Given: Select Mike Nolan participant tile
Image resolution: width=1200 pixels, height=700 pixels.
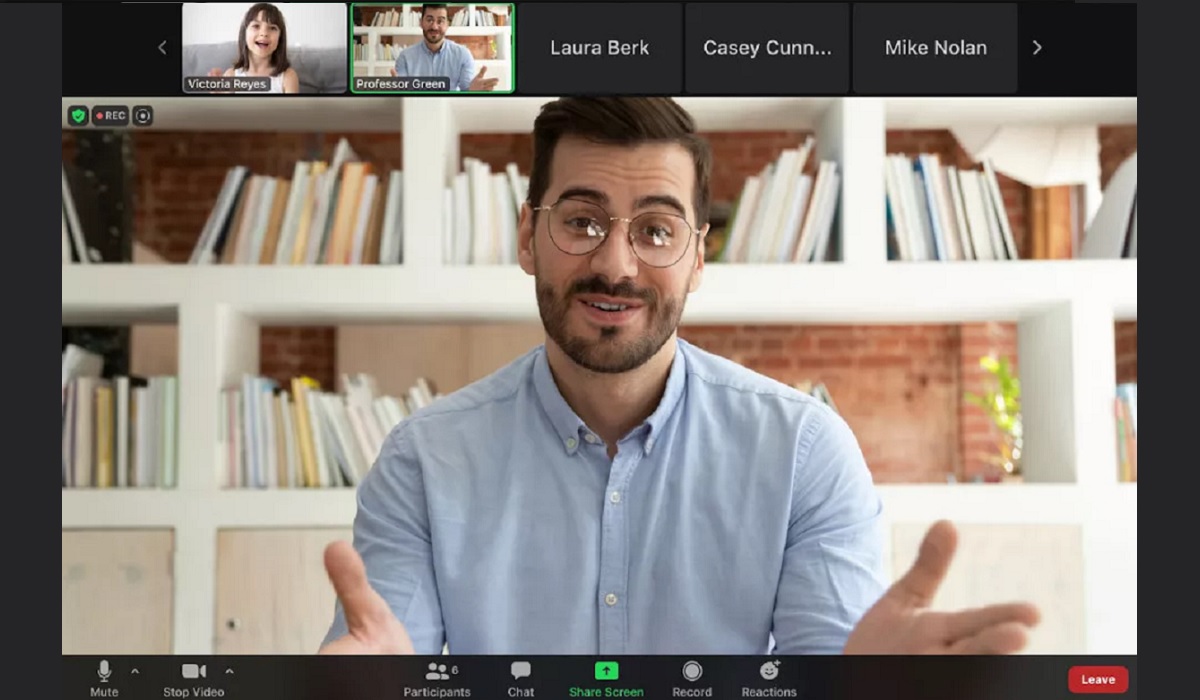Looking at the screenshot, I should click(935, 48).
